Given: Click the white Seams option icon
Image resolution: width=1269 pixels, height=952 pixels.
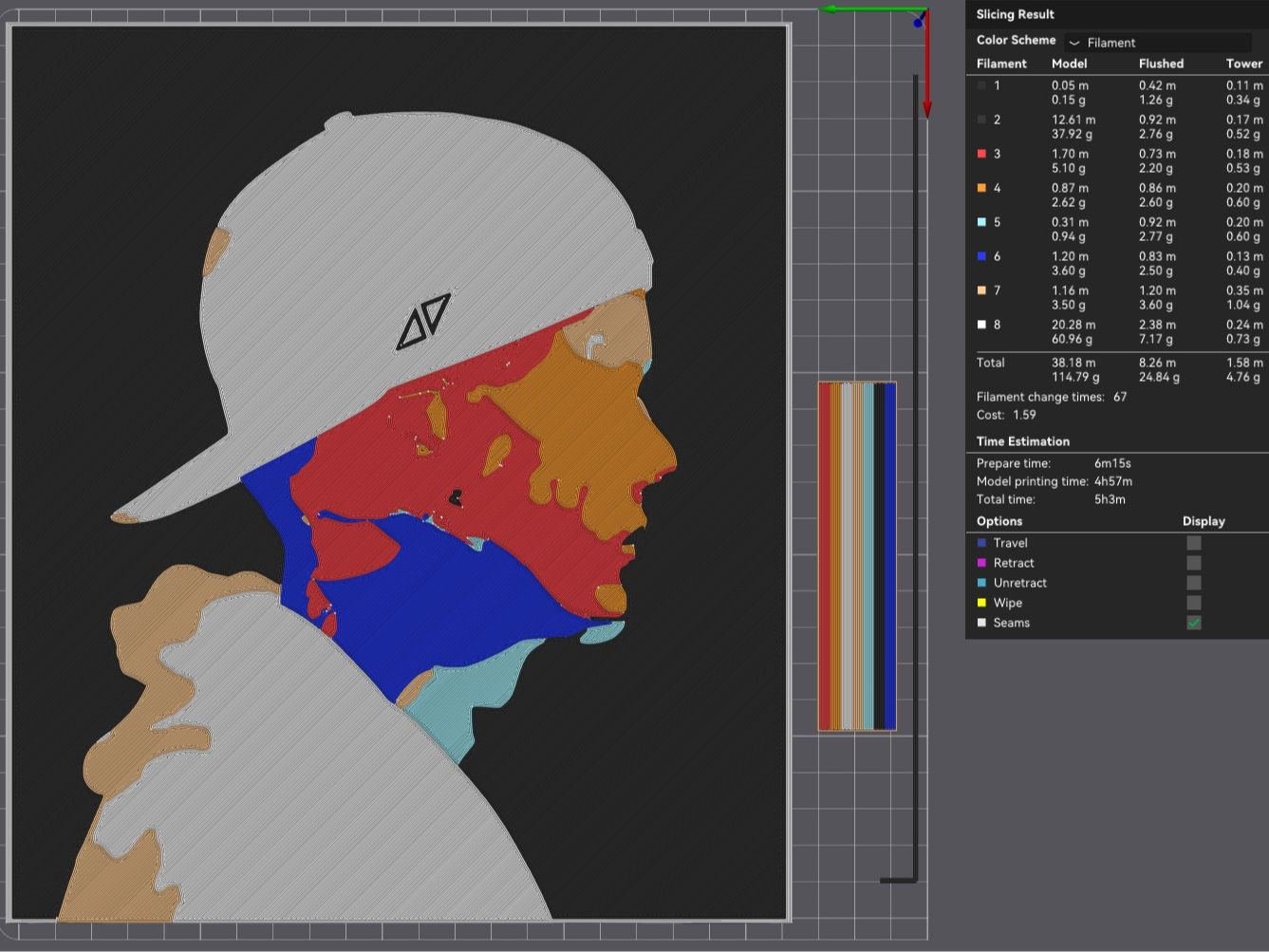Looking at the screenshot, I should pos(981,623).
